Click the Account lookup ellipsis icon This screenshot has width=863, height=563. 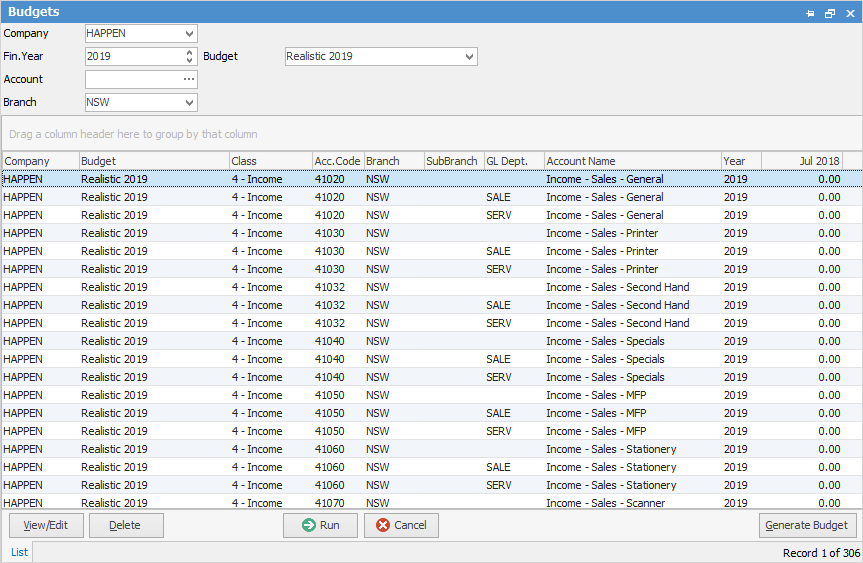click(189, 80)
